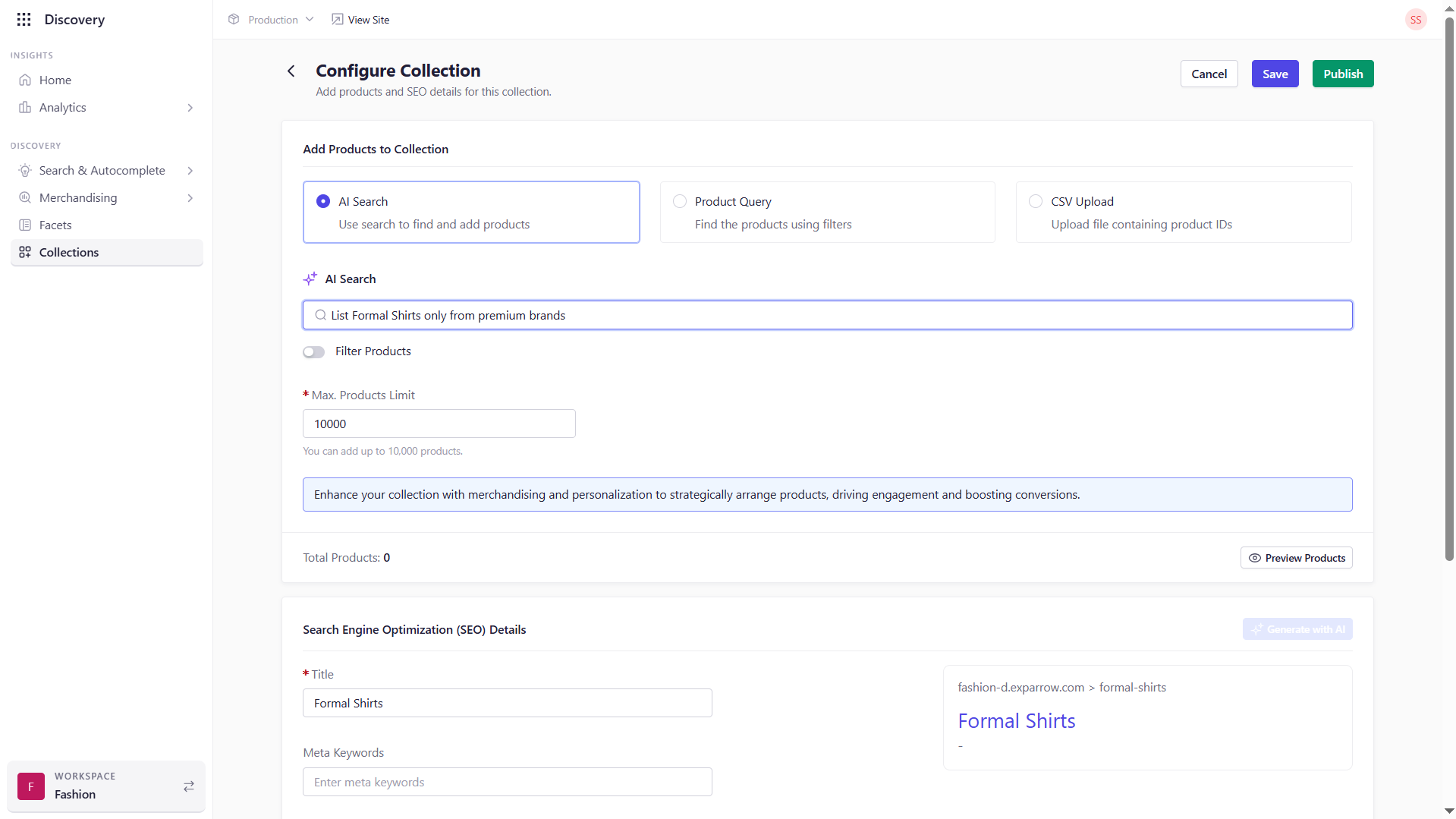This screenshot has height=819, width=1456.
Task: Open the Merchandising menu item
Action: pyautogui.click(x=78, y=198)
